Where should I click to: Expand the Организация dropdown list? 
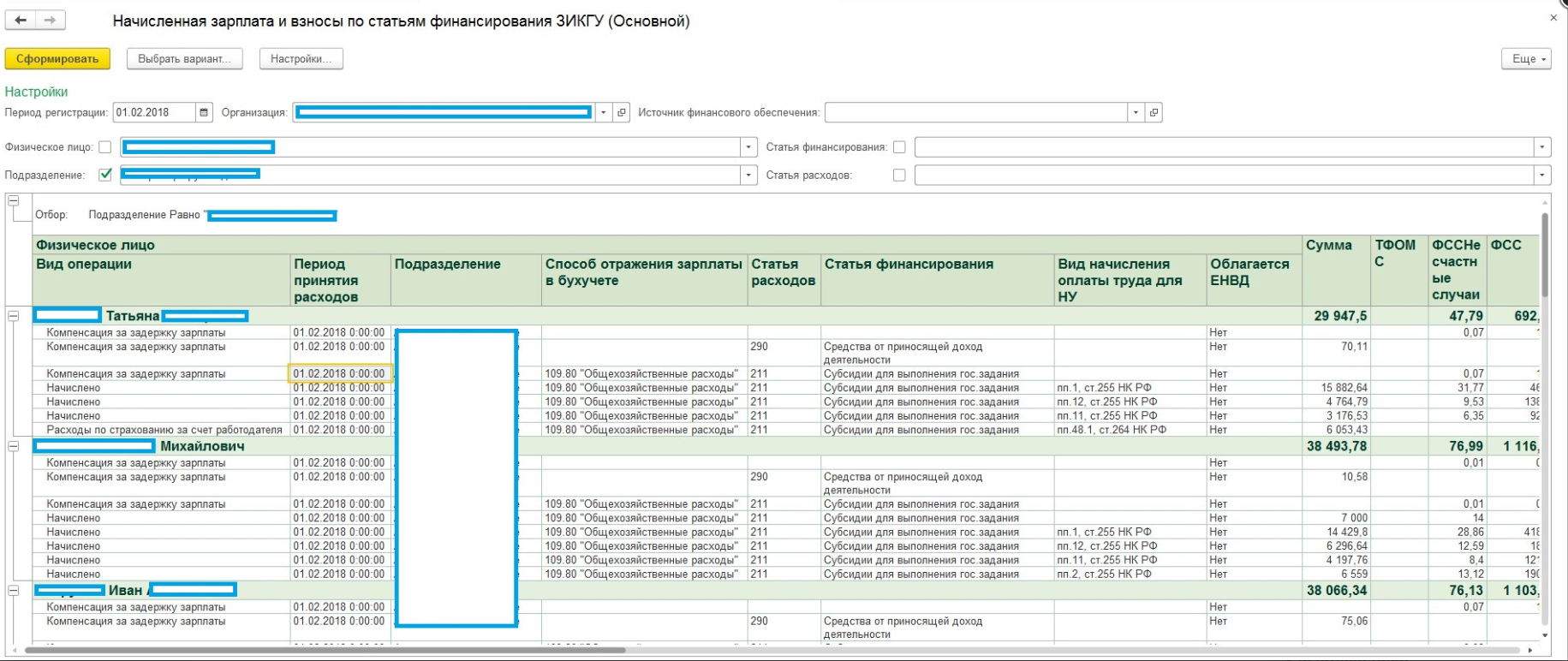[x=604, y=112]
